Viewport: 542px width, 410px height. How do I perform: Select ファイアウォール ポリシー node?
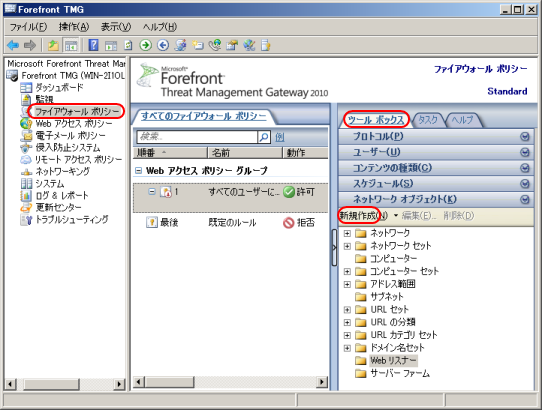click(77, 111)
